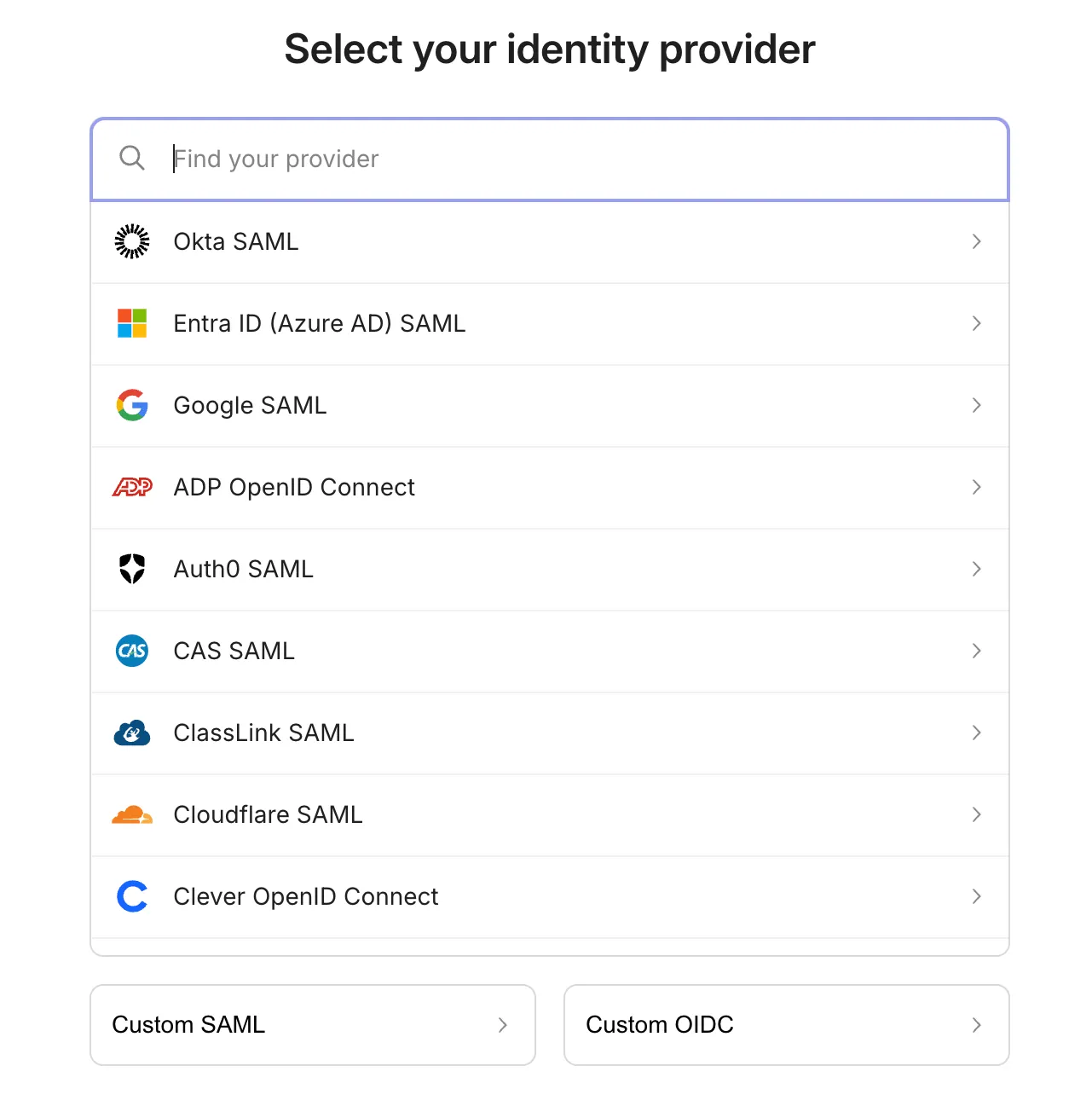This screenshot has height=1112, width=1092.
Task: Select the ClassLink SAML provider
Action: point(549,733)
